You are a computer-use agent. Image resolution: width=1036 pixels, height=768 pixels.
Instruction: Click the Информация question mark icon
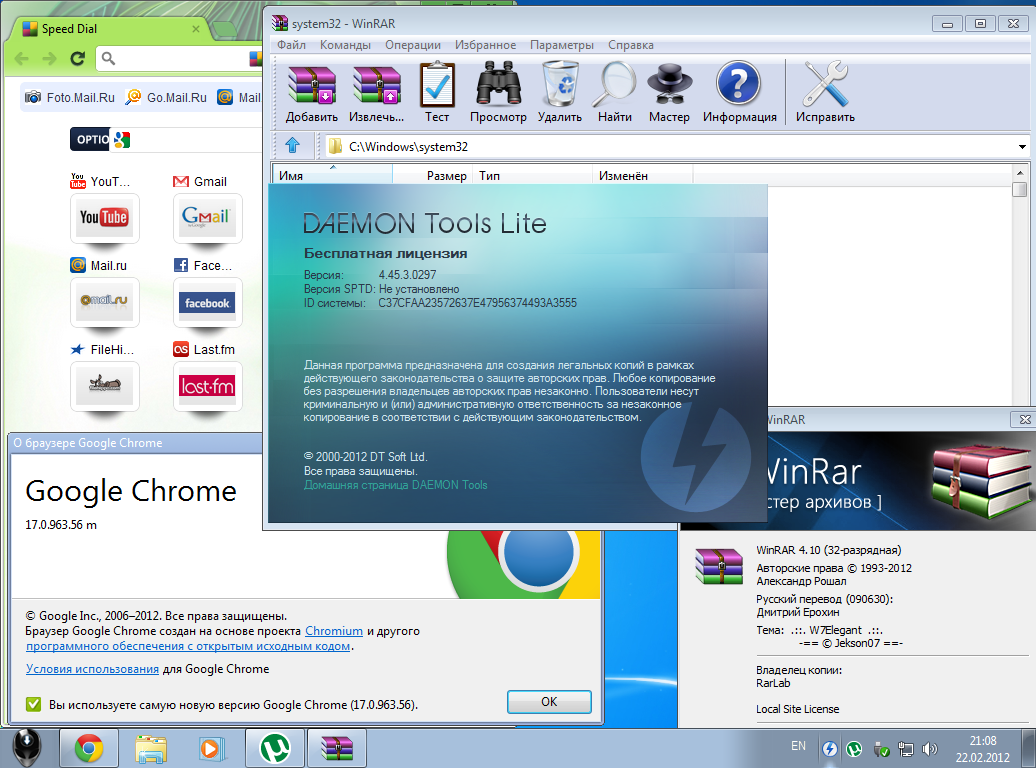(x=739, y=92)
